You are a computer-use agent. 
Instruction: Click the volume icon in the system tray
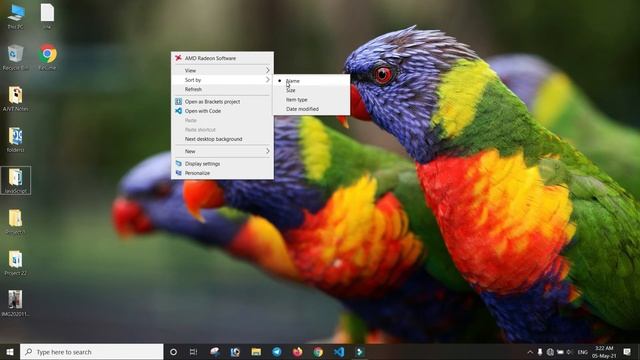click(570, 352)
